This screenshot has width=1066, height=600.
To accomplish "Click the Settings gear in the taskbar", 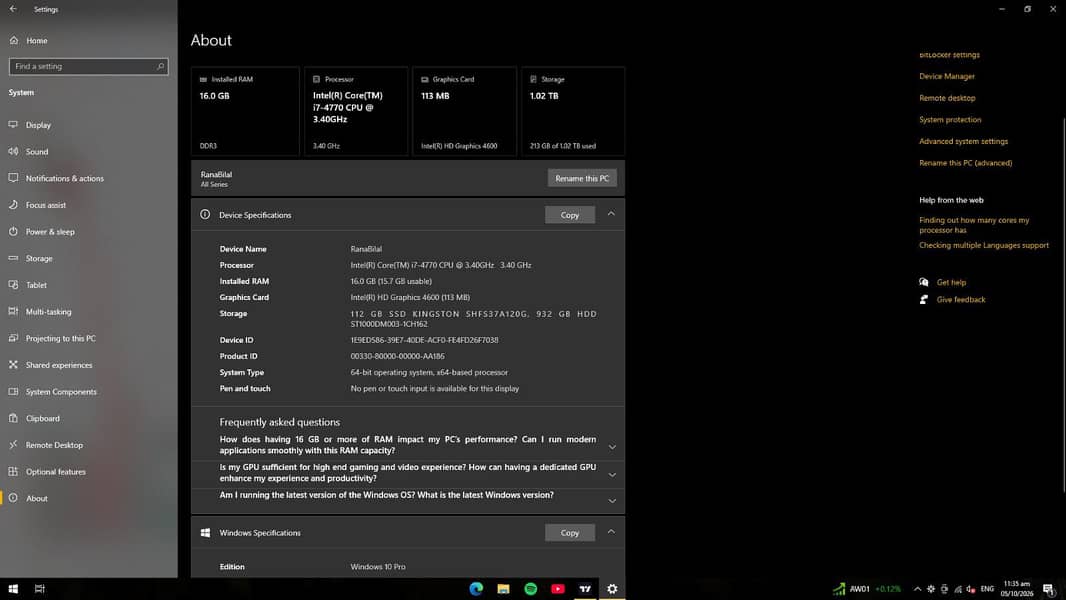I will [612, 589].
